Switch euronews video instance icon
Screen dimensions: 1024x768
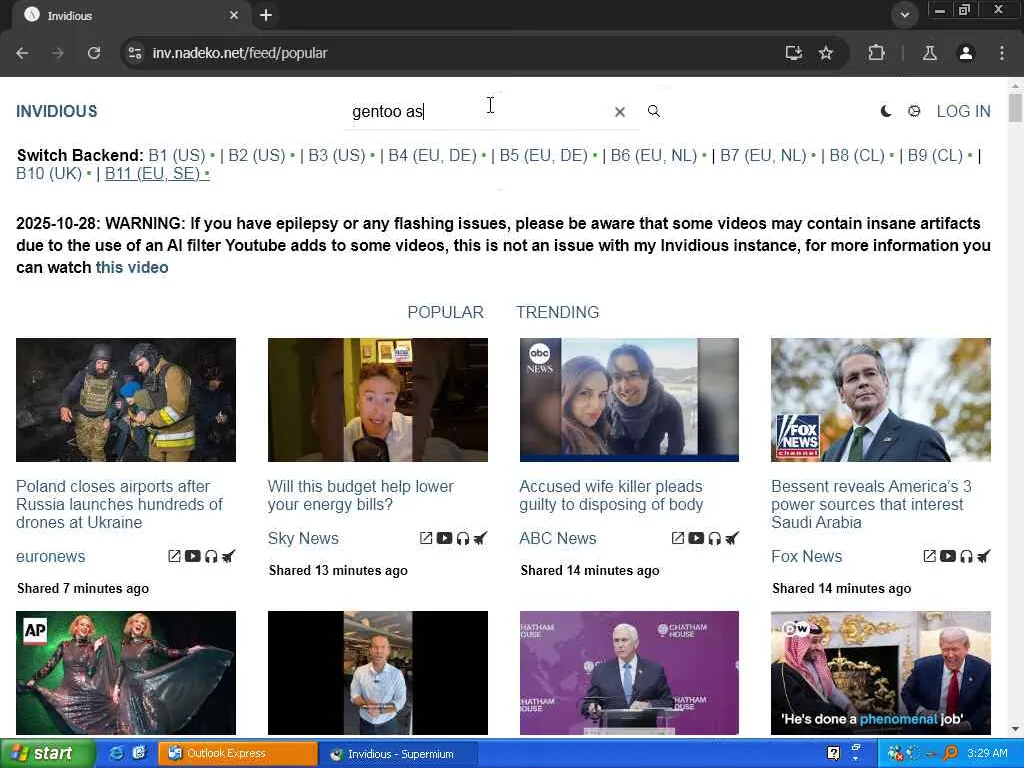click(x=229, y=556)
